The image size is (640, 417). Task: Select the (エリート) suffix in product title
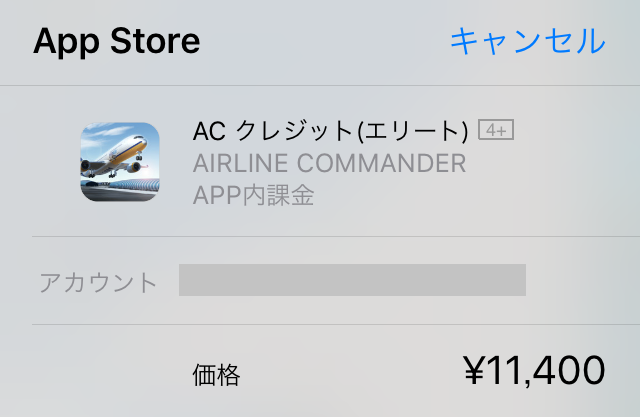[412, 132]
